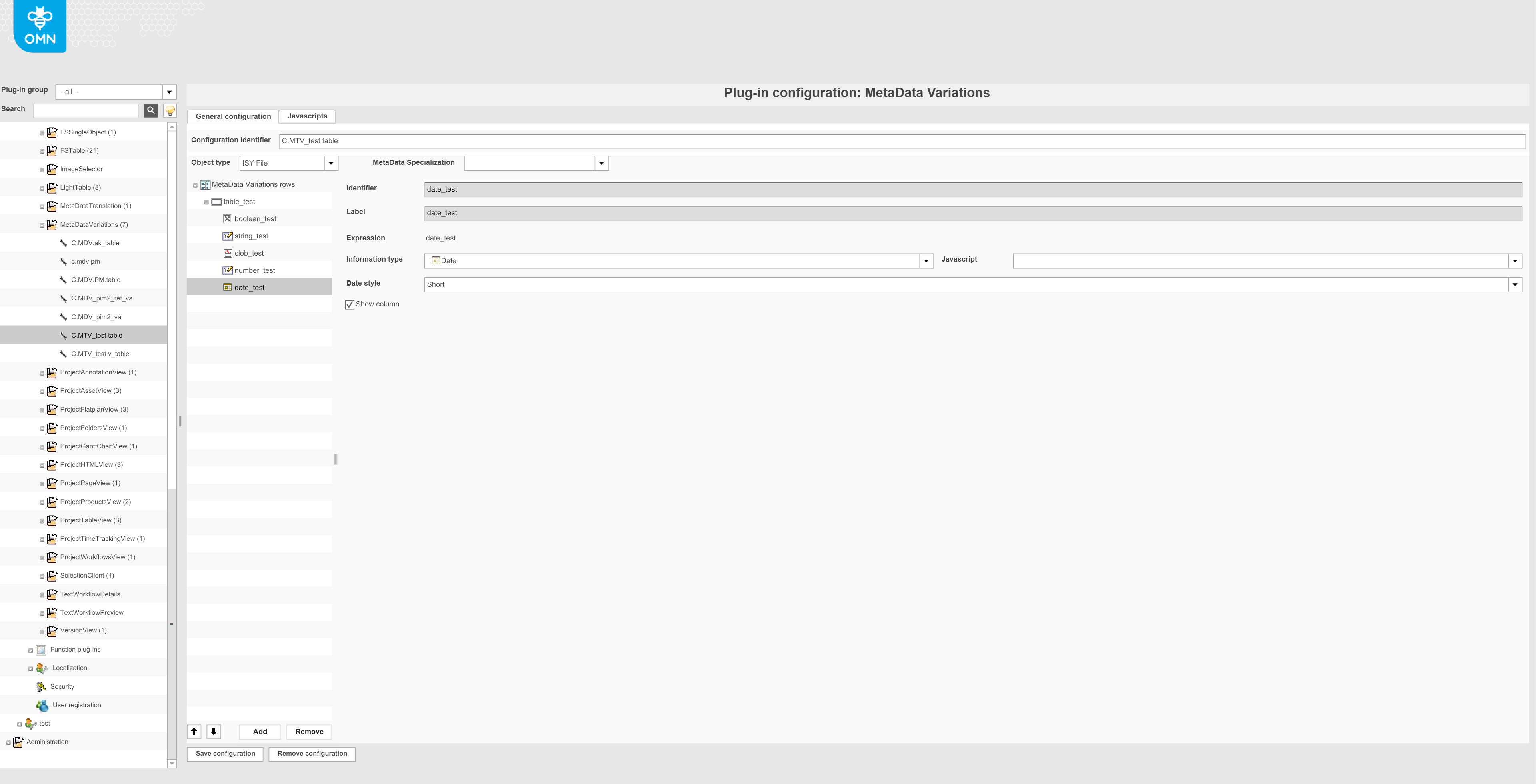The image size is (1536, 784).
Task: Switch to the General configuration tab
Action: tap(233, 116)
